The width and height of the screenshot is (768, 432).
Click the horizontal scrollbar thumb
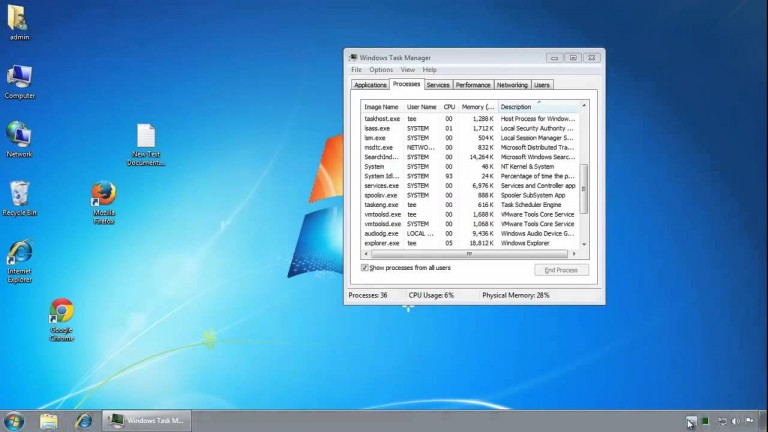[x=469, y=254]
